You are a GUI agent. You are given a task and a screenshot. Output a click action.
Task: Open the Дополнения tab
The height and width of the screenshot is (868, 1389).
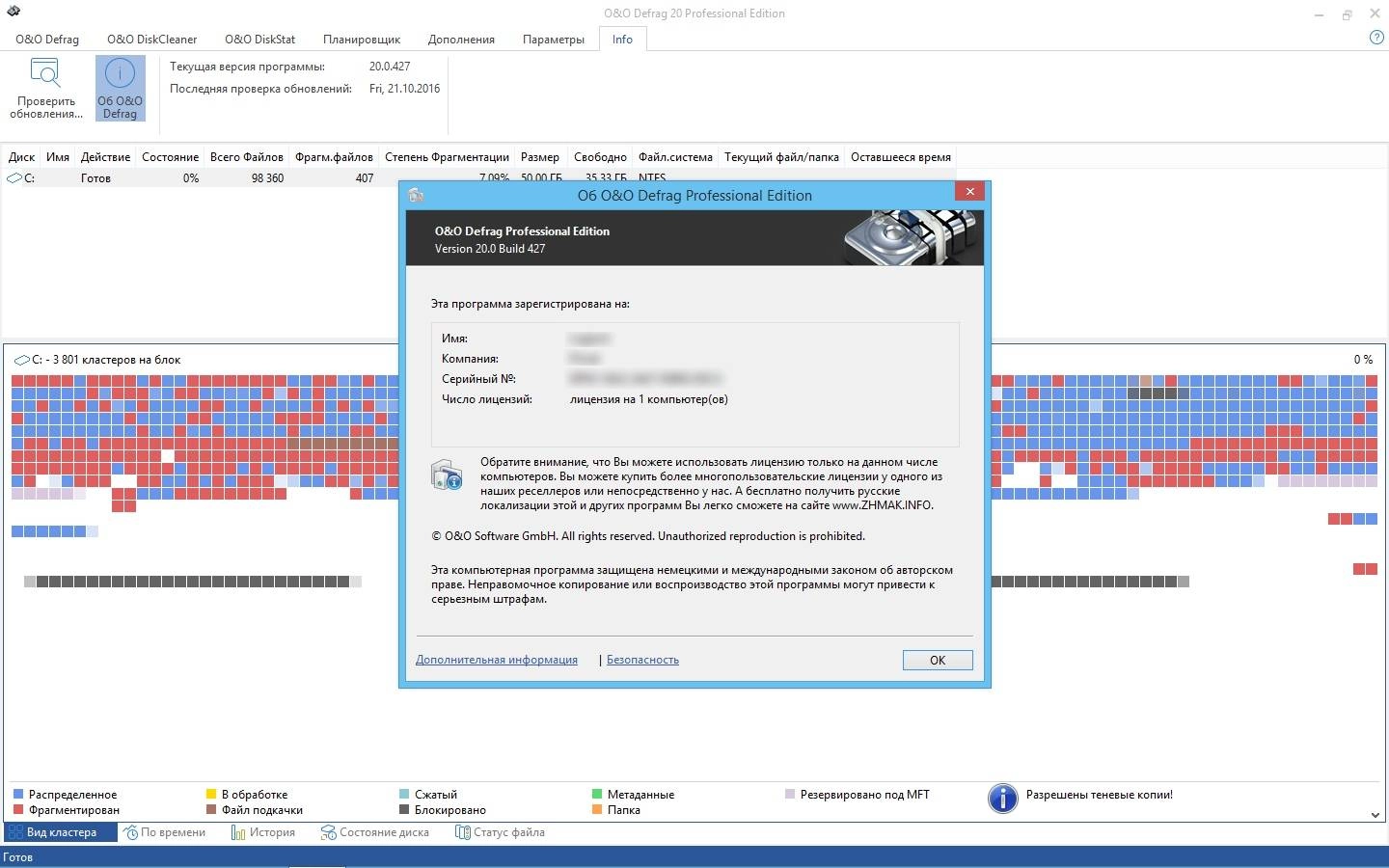[461, 40]
